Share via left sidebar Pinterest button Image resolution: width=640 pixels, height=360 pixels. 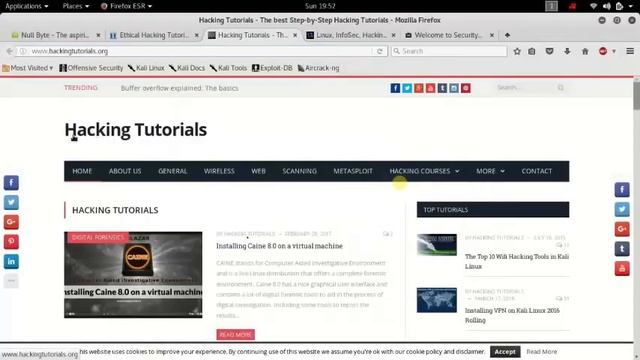(11, 242)
